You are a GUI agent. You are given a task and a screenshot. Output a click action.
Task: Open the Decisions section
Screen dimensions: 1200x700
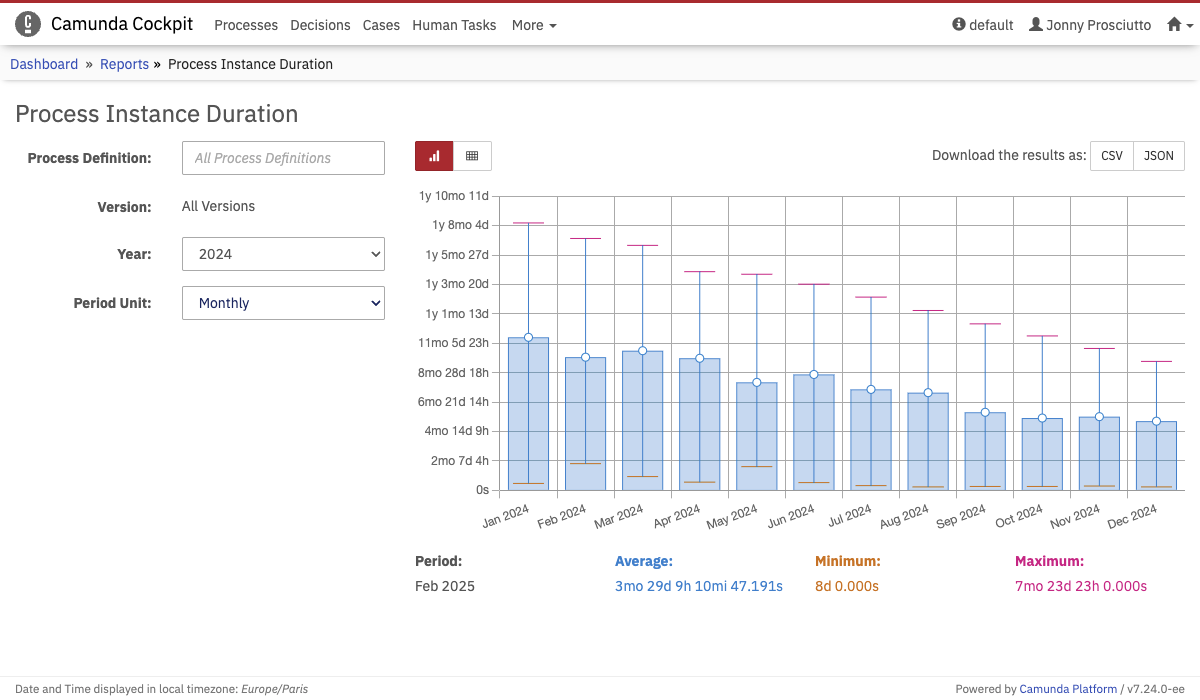pyautogui.click(x=320, y=25)
